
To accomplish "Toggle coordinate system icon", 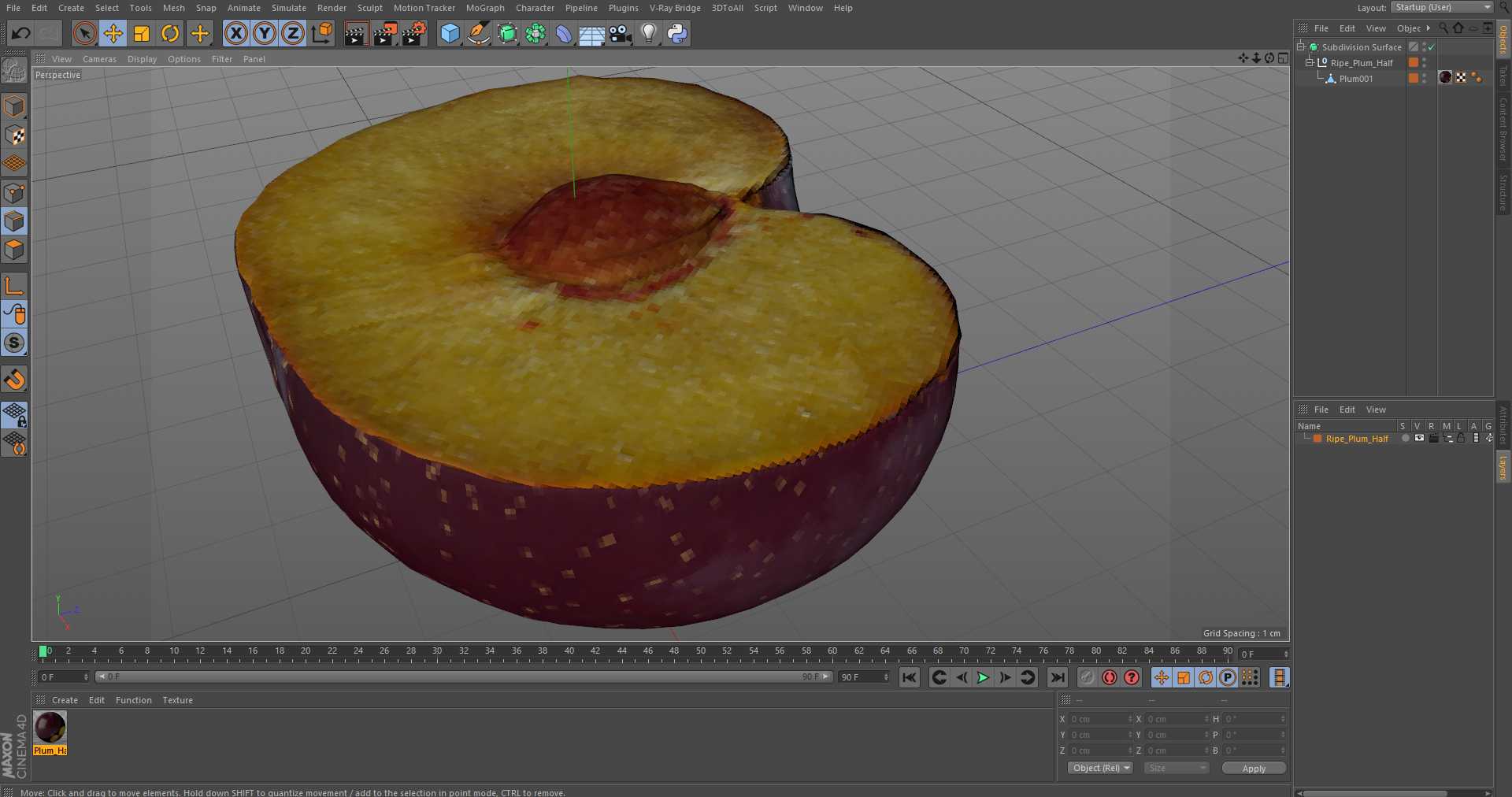I will (x=322, y=33).
